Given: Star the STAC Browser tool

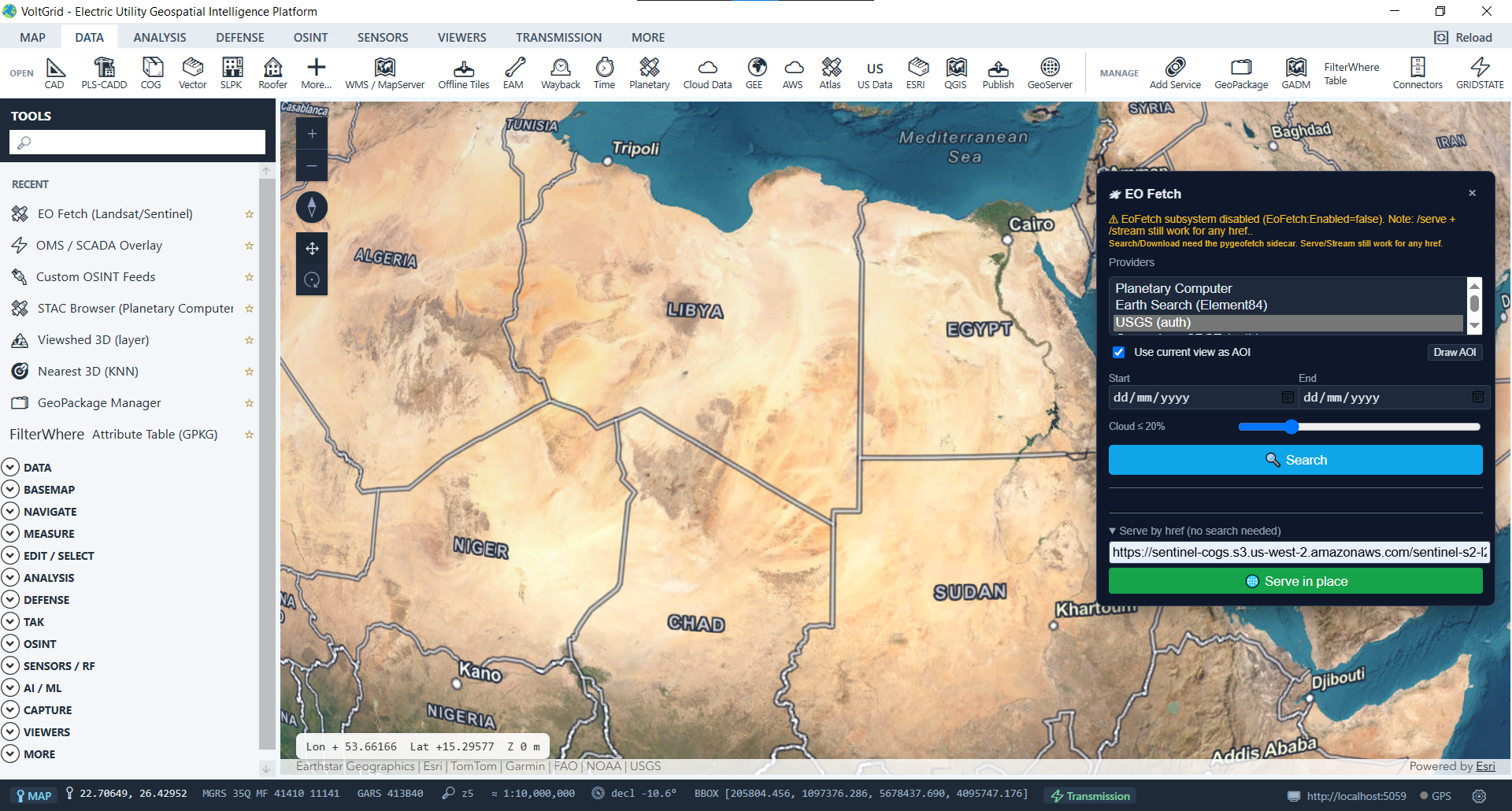Looking at the screenshot, I should point(249,309).
